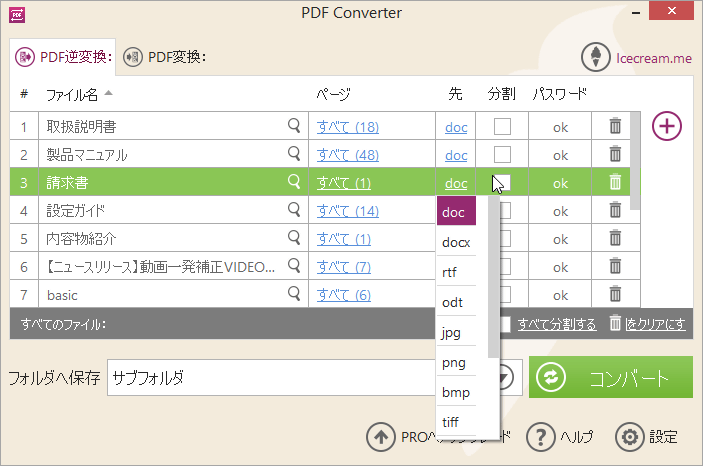The image size is (703, 466).
Task: Select the PDF逆変換 tab
Action: click(x=63, y=57)
